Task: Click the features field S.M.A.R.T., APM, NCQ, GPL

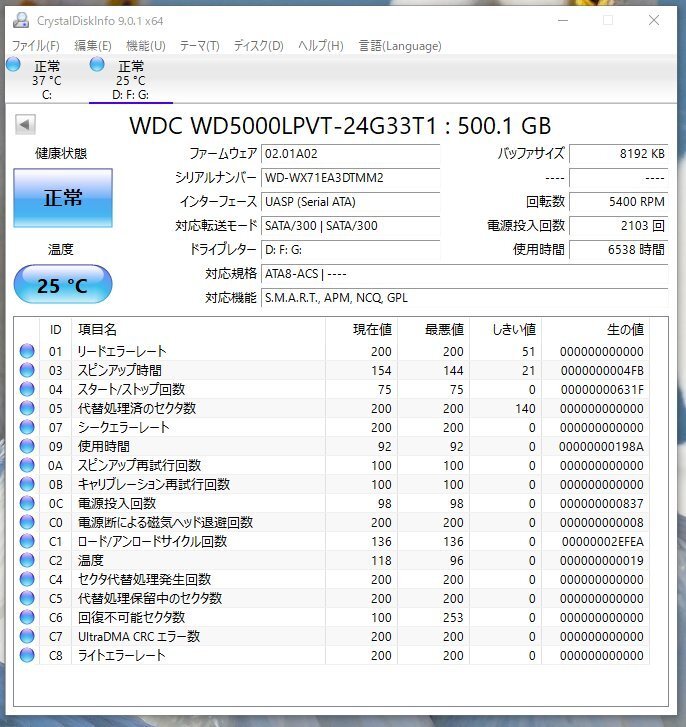Action: coord(464,298)
